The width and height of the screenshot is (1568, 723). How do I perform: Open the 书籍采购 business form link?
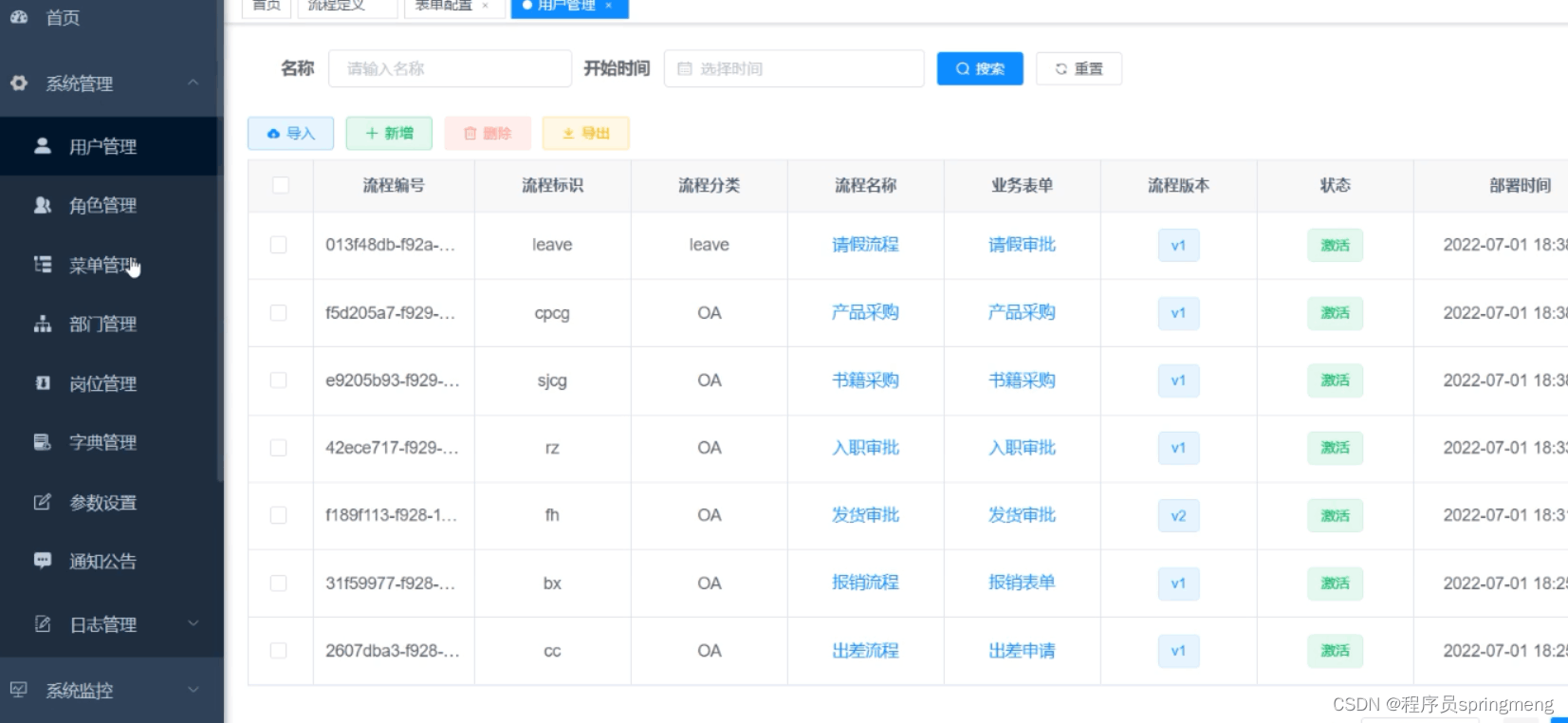click(x=1022, y=380)
